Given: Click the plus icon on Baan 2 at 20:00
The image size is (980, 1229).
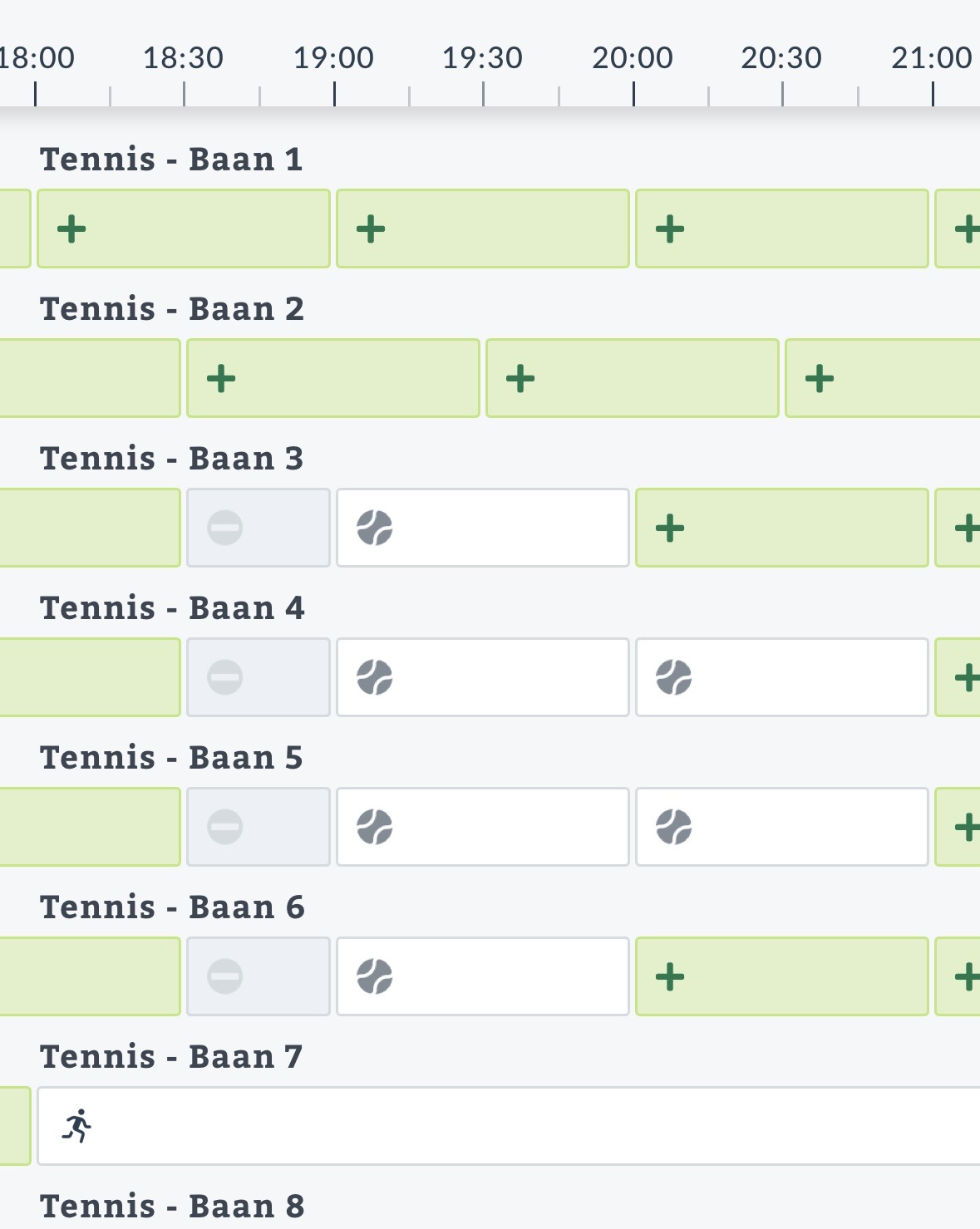Looking at the screenshot, I should [520, 379].
